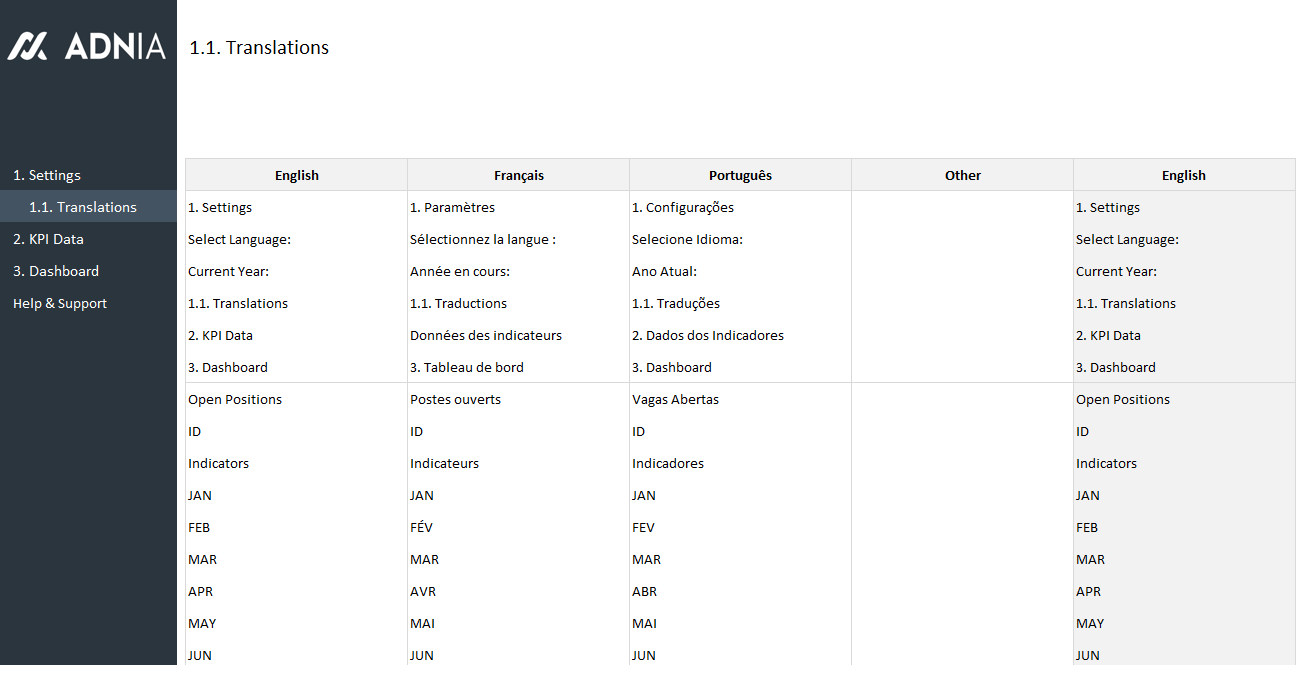Image resolution: width=1301 pixels, height=676 pixels.
Task: Select the Other column header
Action: tap(962, 175)
